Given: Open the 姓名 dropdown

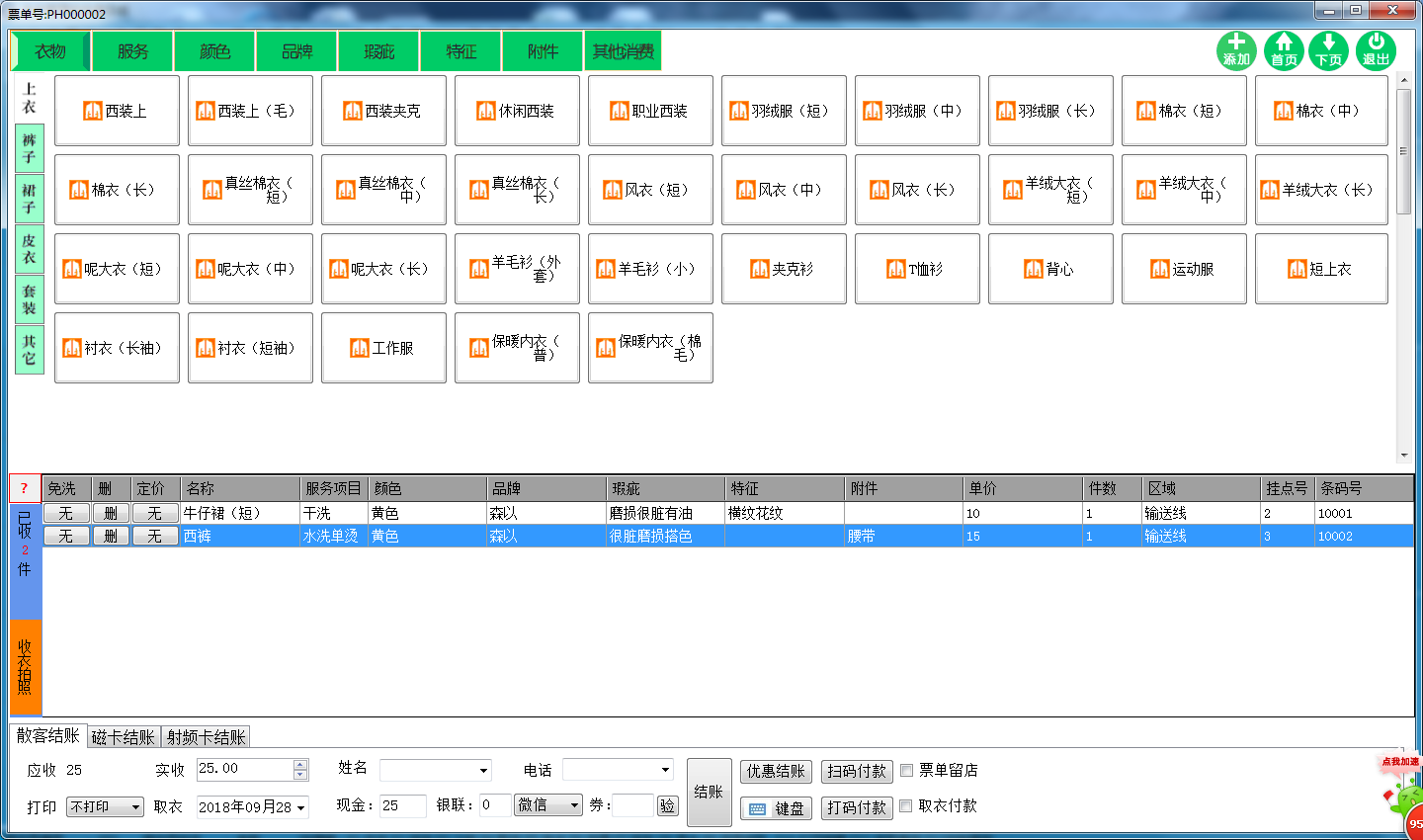Looking at the screenshot, I should [x=483, y=771].
